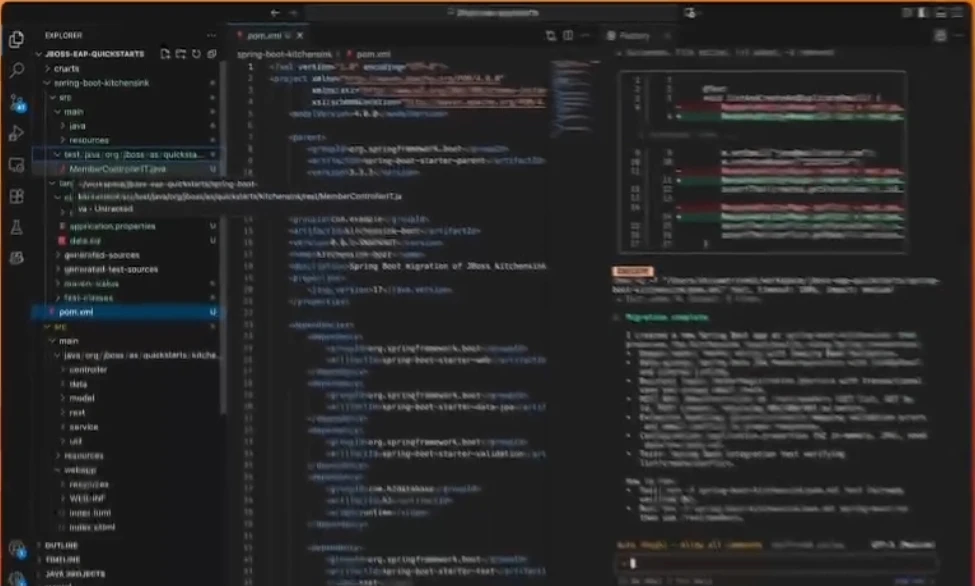Screen dimensions: 975x586
Task: Expand the TIMELINE section
Action: click(63, 560)
